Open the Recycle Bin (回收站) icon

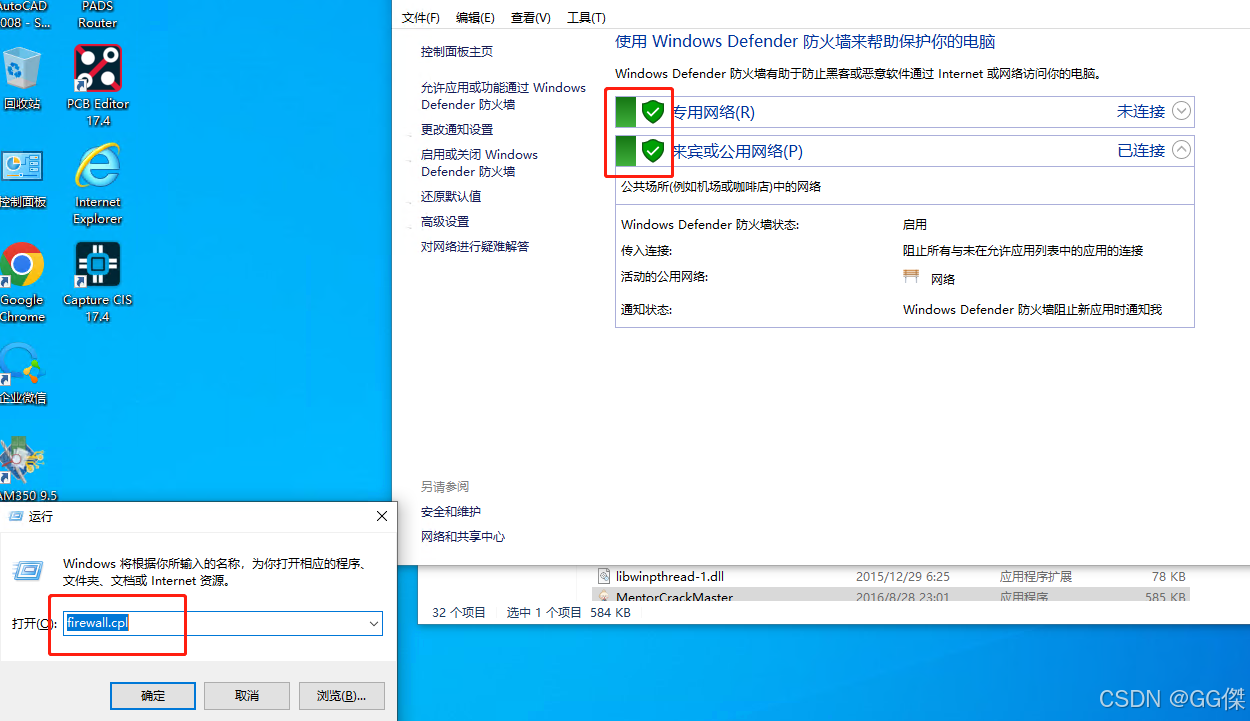pos(22,78)
